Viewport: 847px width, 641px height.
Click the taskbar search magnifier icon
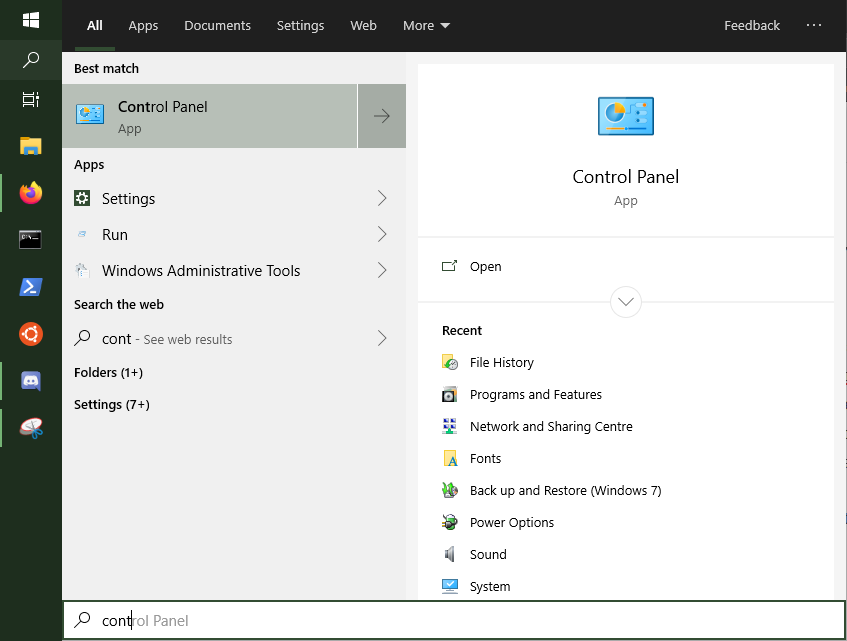(31, 59)
